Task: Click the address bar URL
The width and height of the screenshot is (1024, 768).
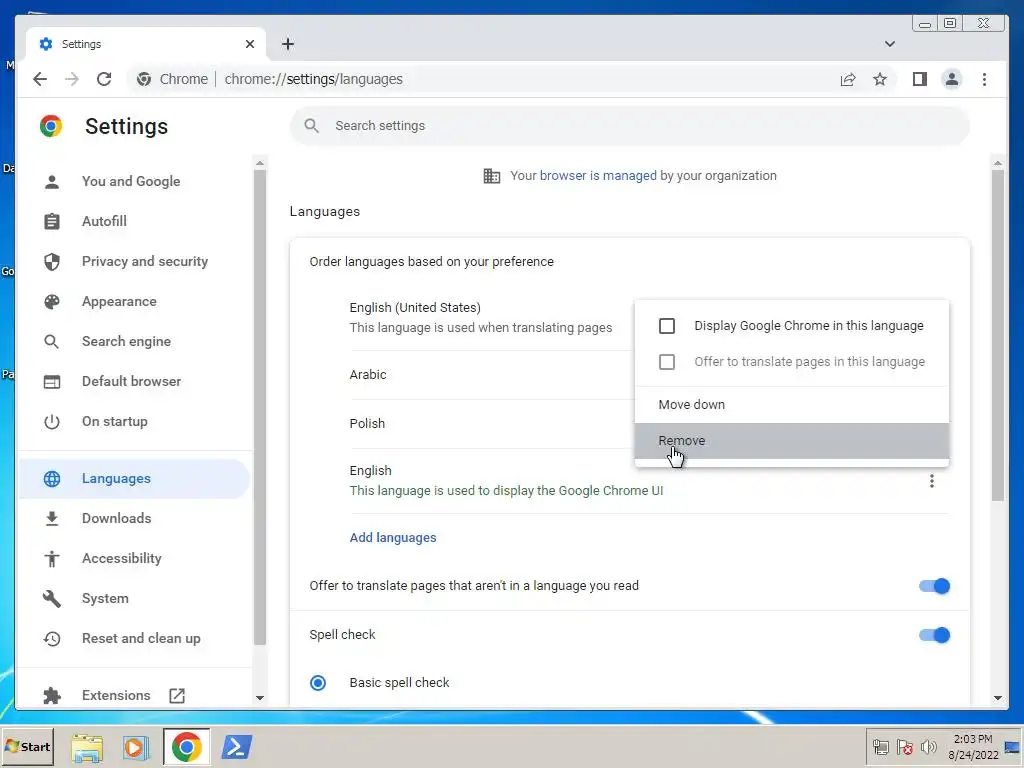Action: pyautogui.click(x=313, y=79)
